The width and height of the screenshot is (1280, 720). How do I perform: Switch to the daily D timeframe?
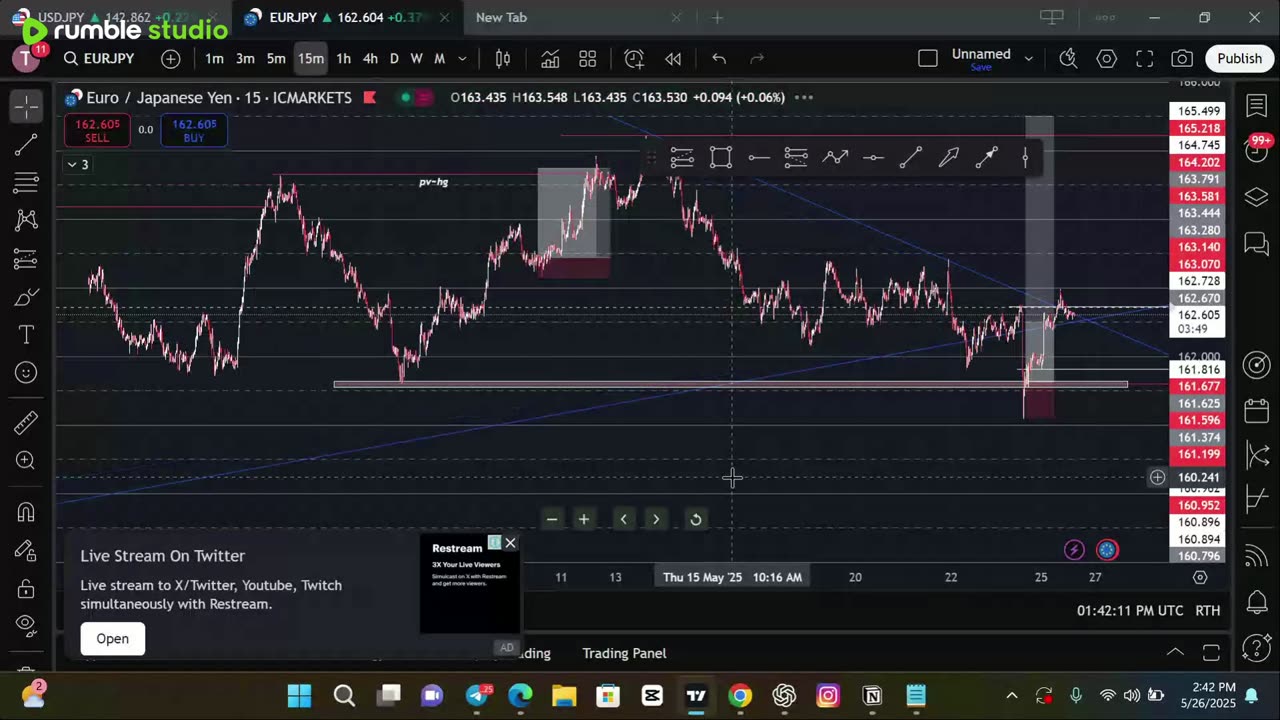click(x=394, y=59)
